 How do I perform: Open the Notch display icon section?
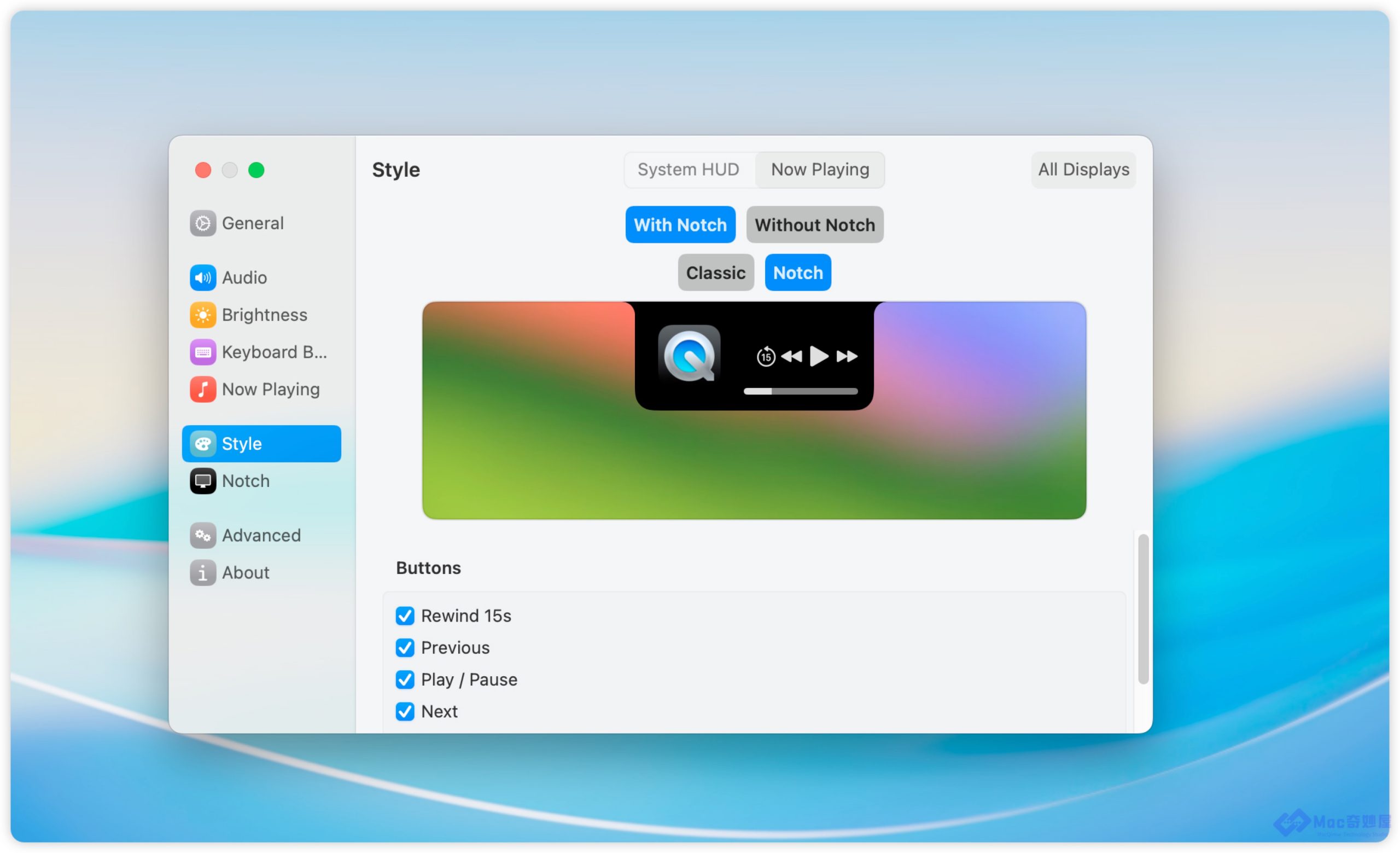(x=203, y=481)
